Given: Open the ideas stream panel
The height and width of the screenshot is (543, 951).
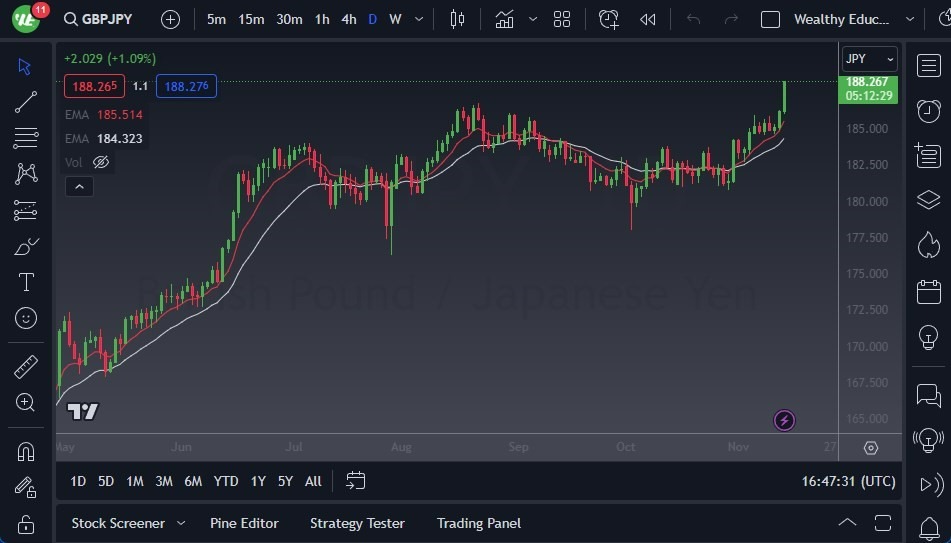Looking at the screenshot, I should pos(929,440).
